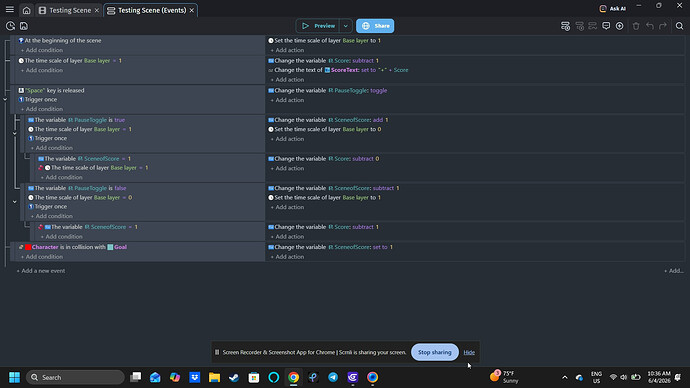Close the Testing Scene (Events) tab

[192, 10]
